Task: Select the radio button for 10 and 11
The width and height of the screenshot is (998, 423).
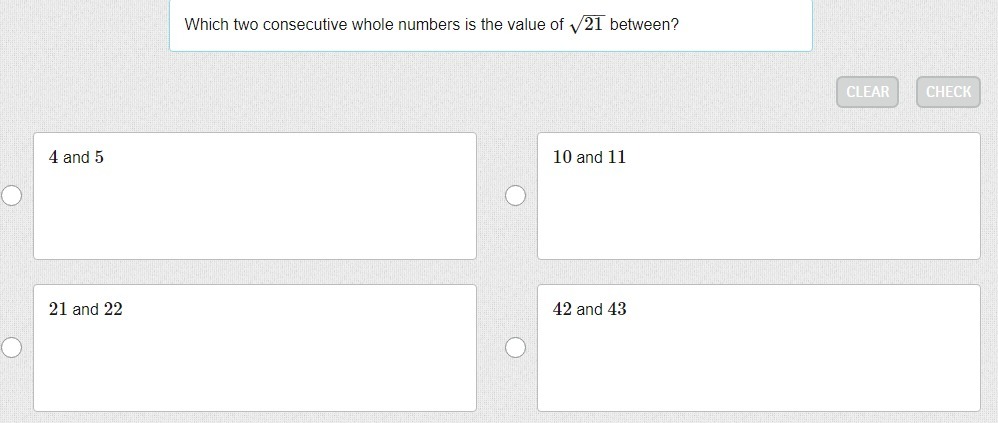Action: click(x=515, y=196)
